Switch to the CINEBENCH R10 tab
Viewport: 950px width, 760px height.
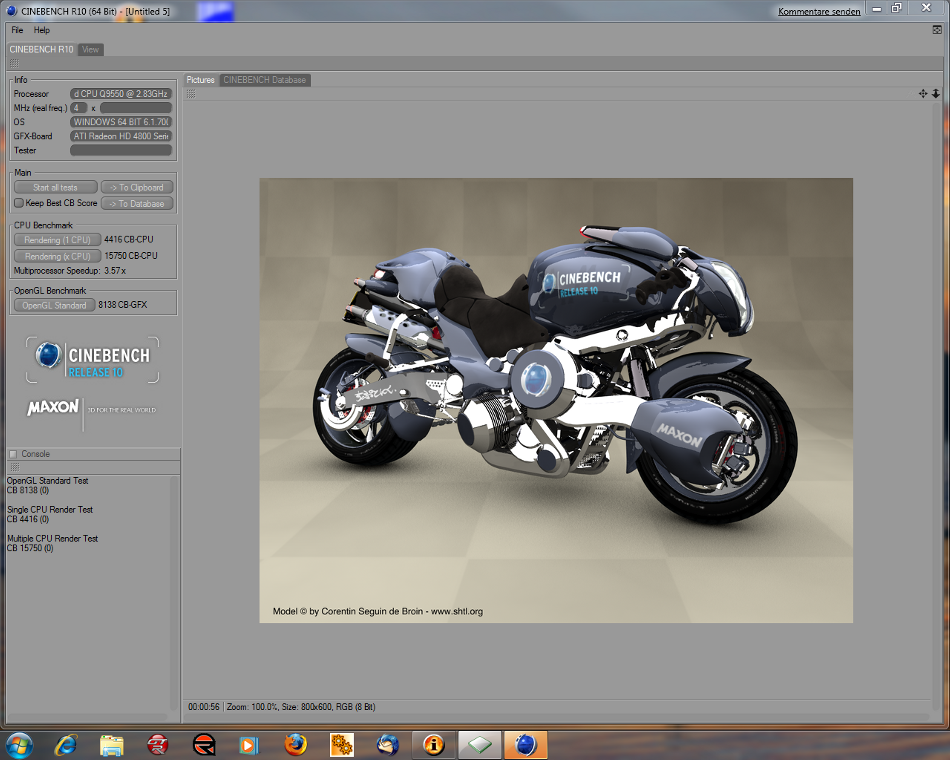pos(41,49)
